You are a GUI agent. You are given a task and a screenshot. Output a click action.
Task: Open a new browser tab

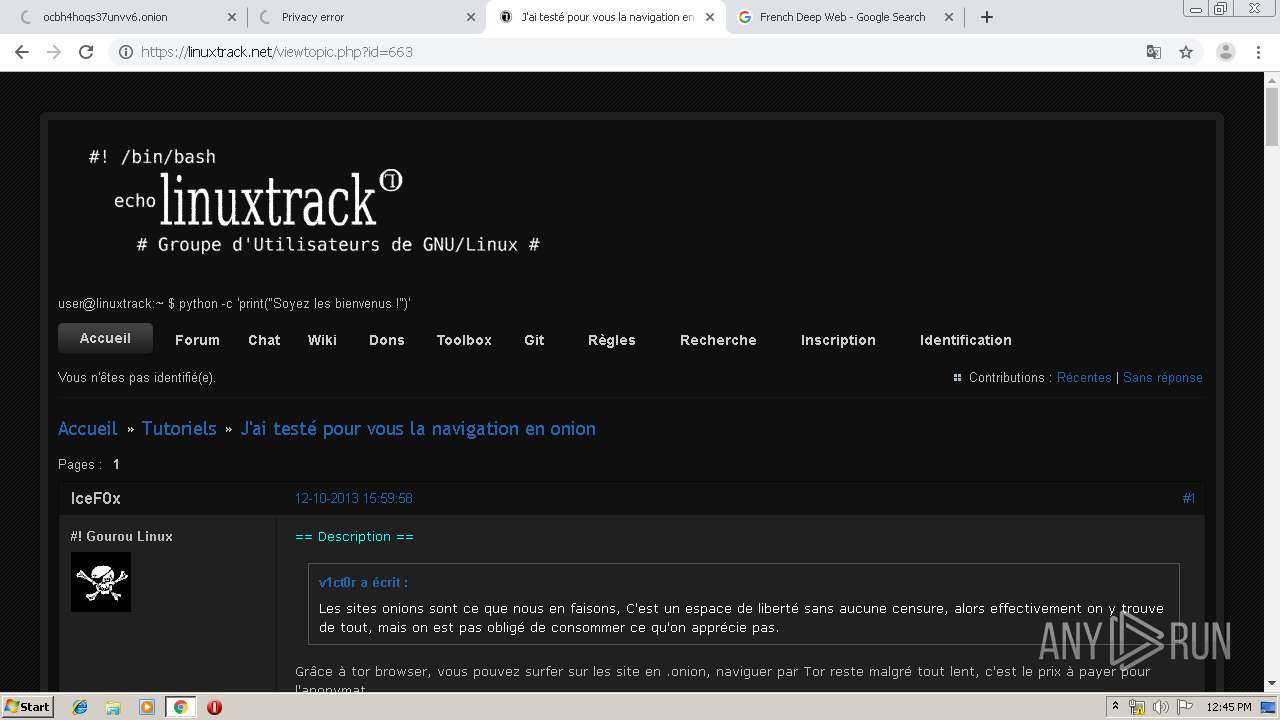tap(987, 17)
